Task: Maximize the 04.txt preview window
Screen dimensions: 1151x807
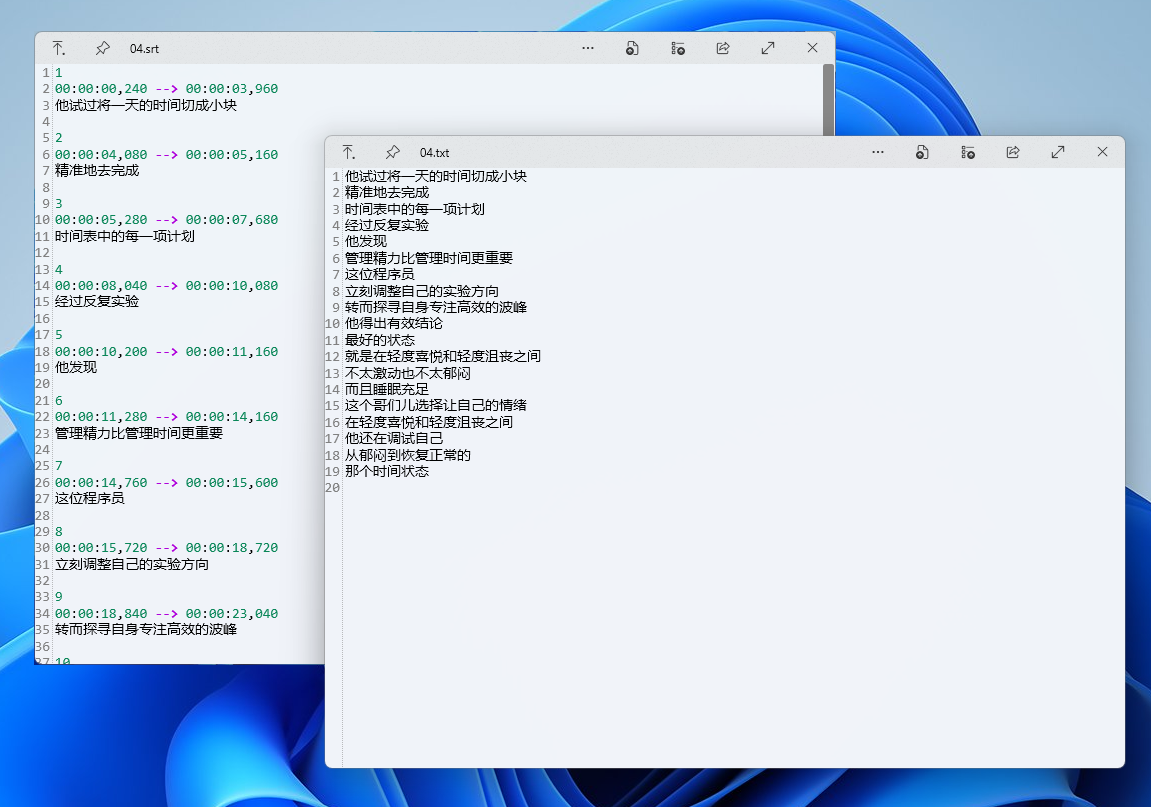Action: click(x=1058, y=152)
